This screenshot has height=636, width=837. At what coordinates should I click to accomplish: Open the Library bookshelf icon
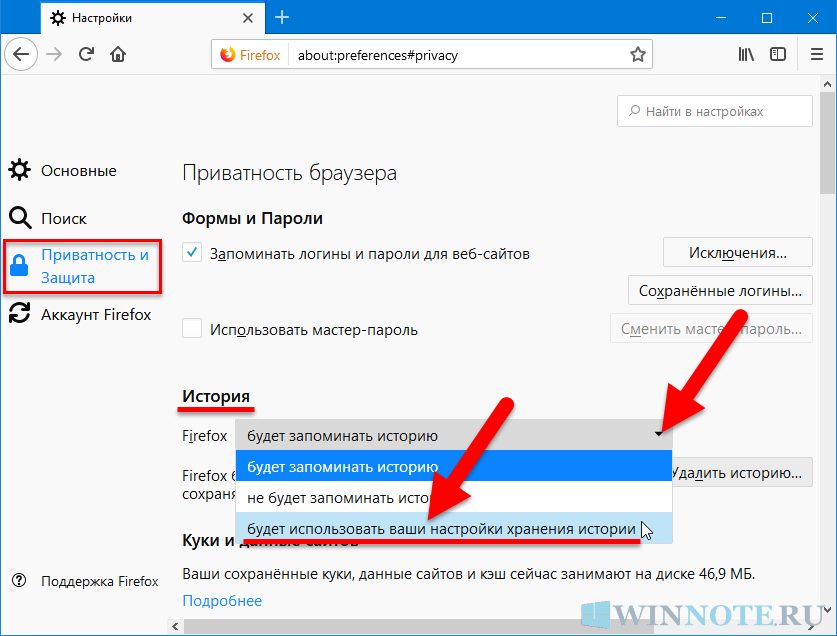pyautogui.click(x=746, y=54)
